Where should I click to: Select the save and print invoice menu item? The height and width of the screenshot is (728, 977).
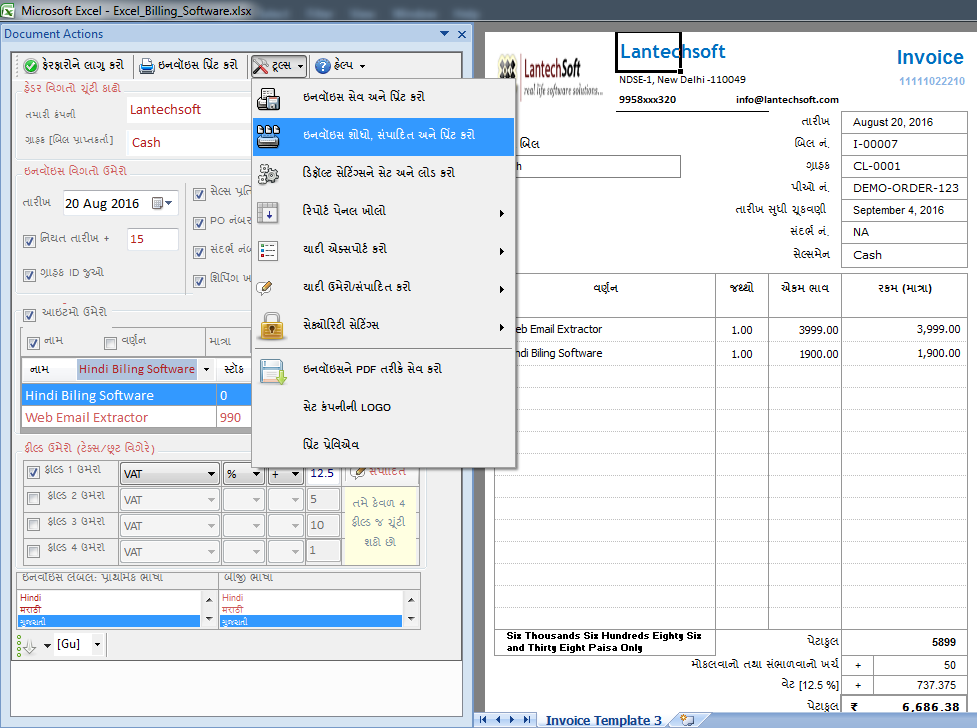pos(383,98)
